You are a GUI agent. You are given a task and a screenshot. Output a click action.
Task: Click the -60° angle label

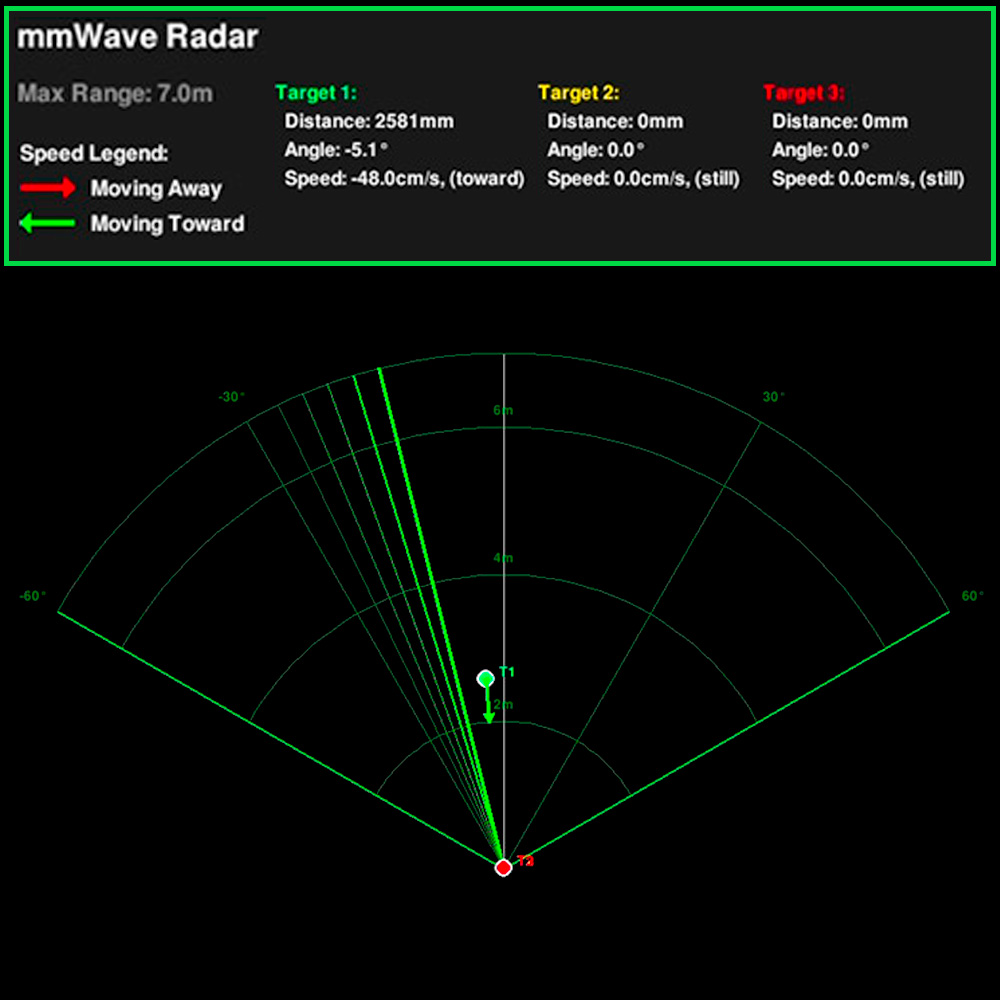point(33,596)
